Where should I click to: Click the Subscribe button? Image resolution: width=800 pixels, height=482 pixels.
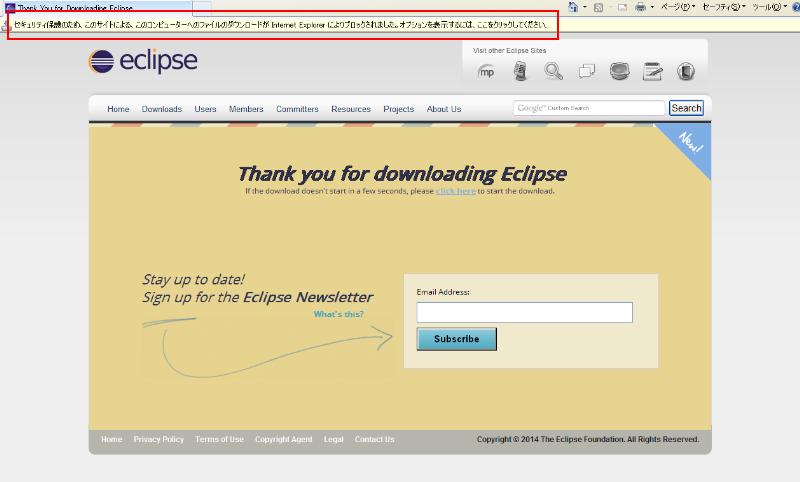tap(457, 339)
